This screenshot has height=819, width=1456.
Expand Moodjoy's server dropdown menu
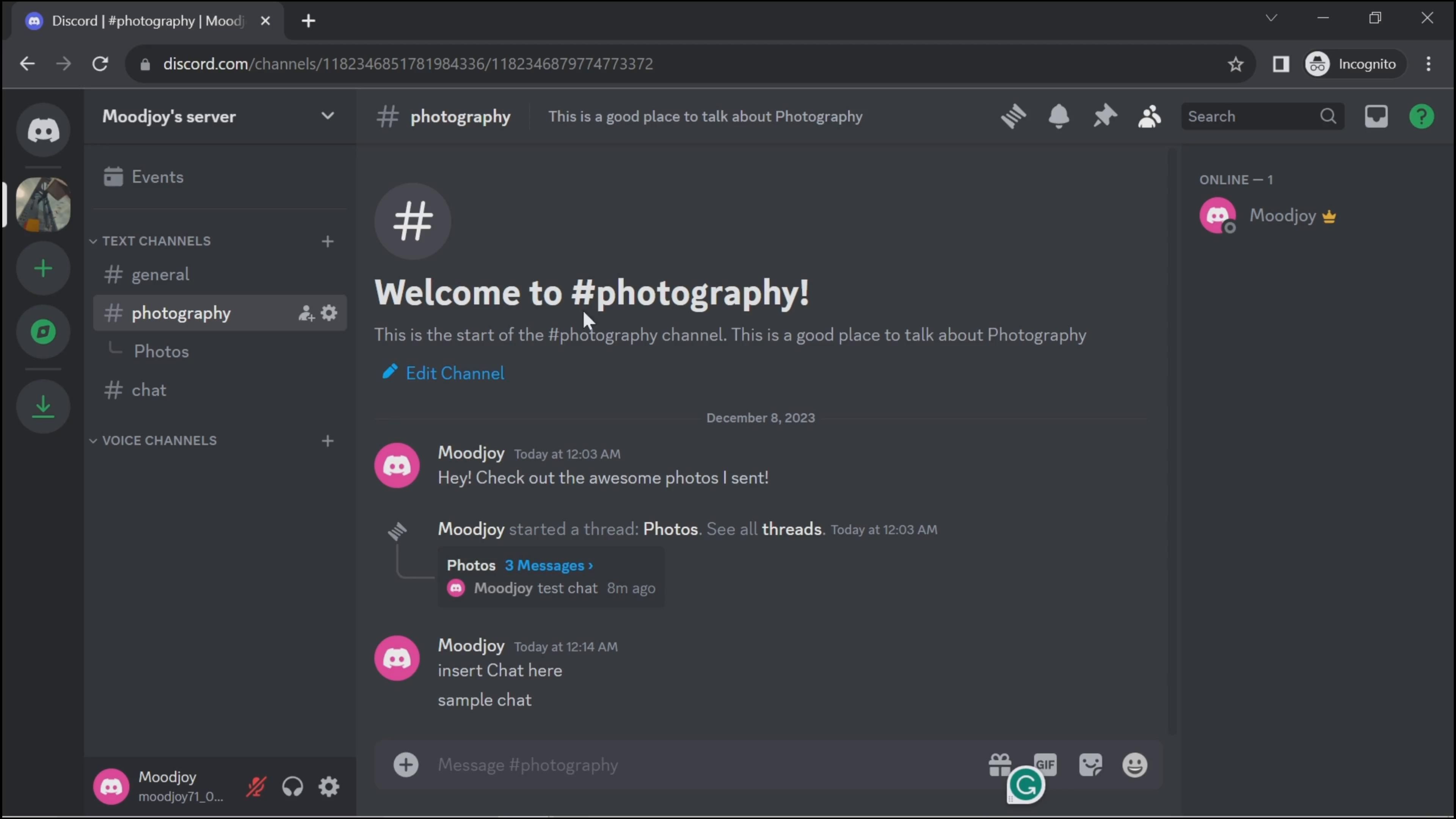click(x=327, y=116)
